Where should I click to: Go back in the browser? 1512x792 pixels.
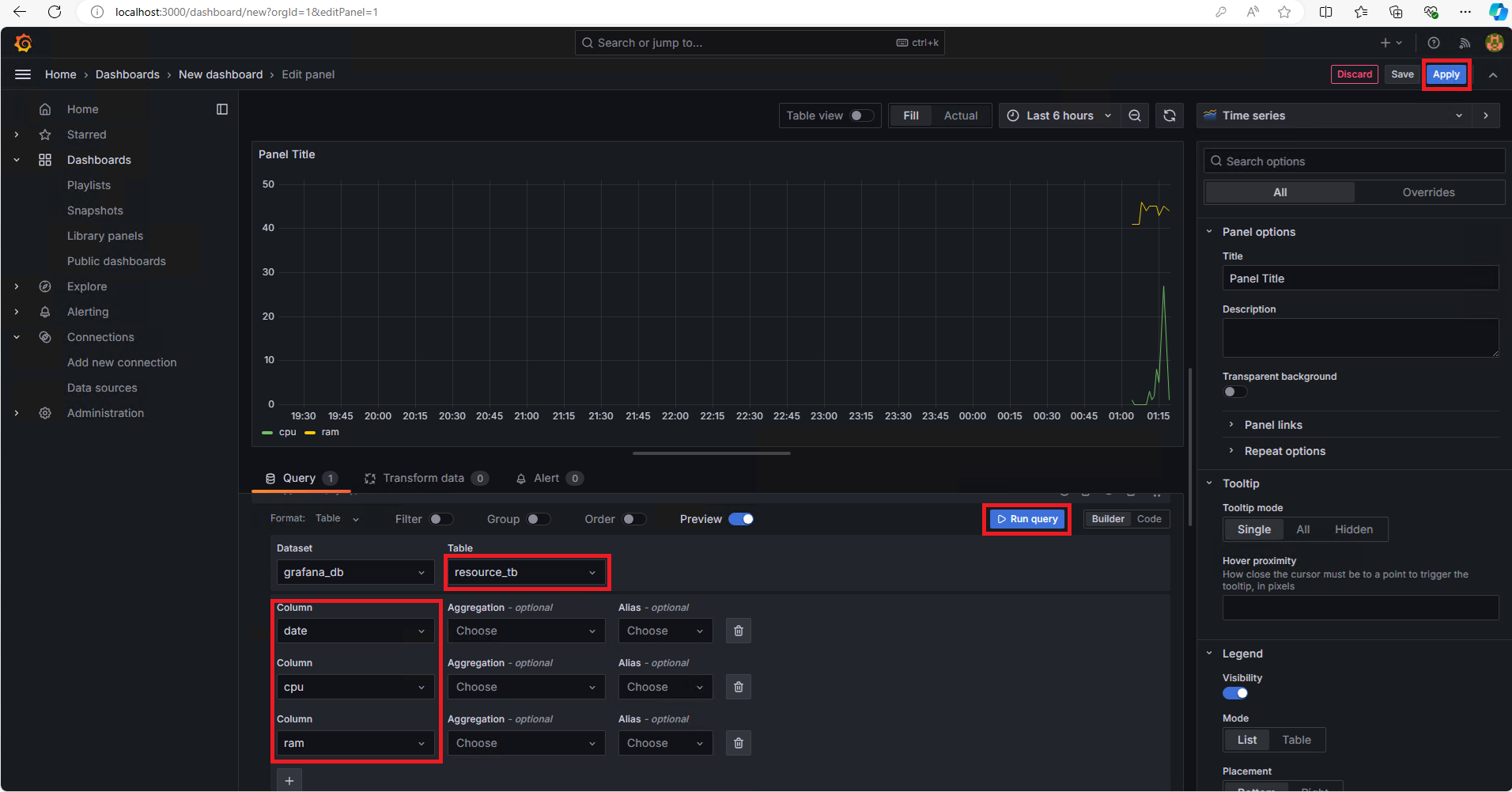coord(20,12)
